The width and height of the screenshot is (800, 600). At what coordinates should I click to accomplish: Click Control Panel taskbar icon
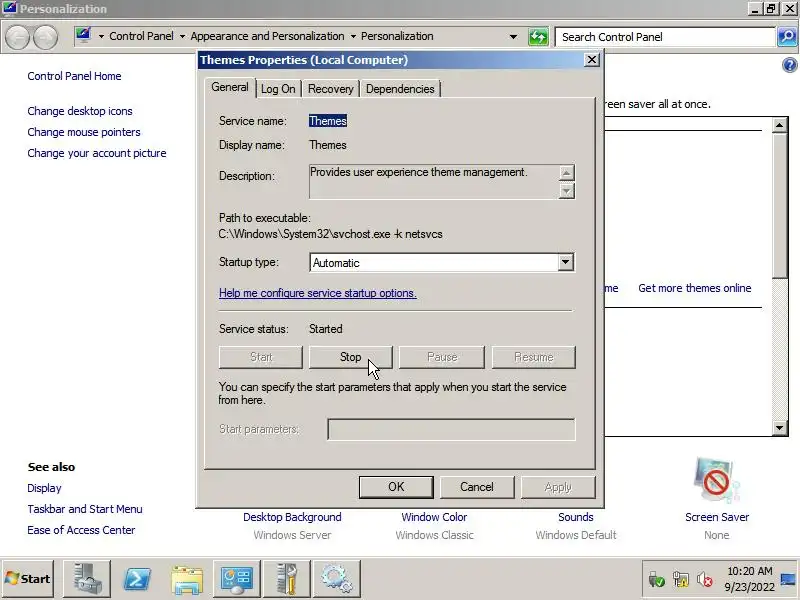click(x=237, y=579)
